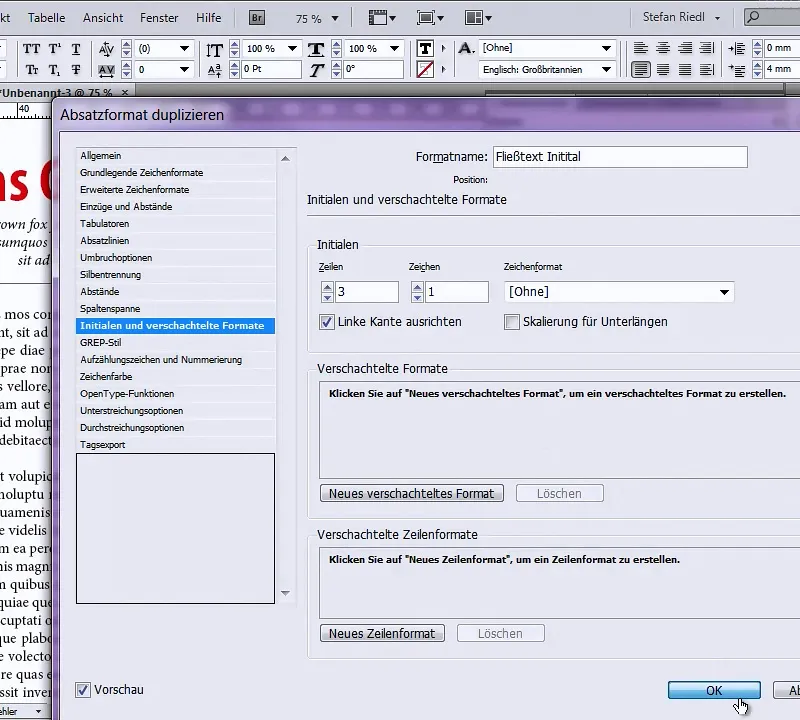Toggle Subscript icon in control panel
Viewport: 800px width, 720px height.
[54, 69]
